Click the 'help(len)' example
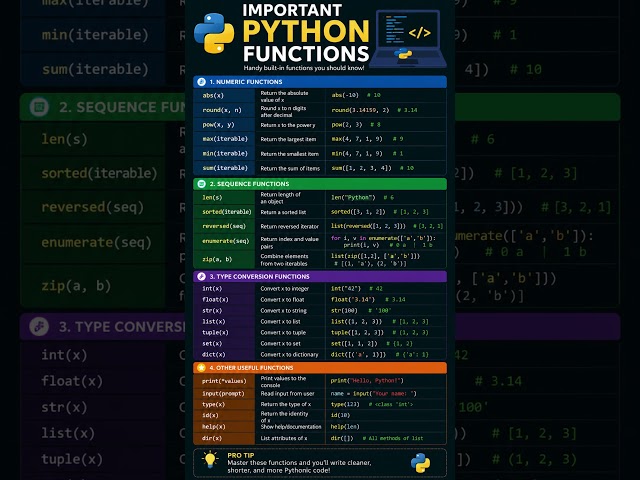This screenshot has height=480, width=640. click(345, 427)
